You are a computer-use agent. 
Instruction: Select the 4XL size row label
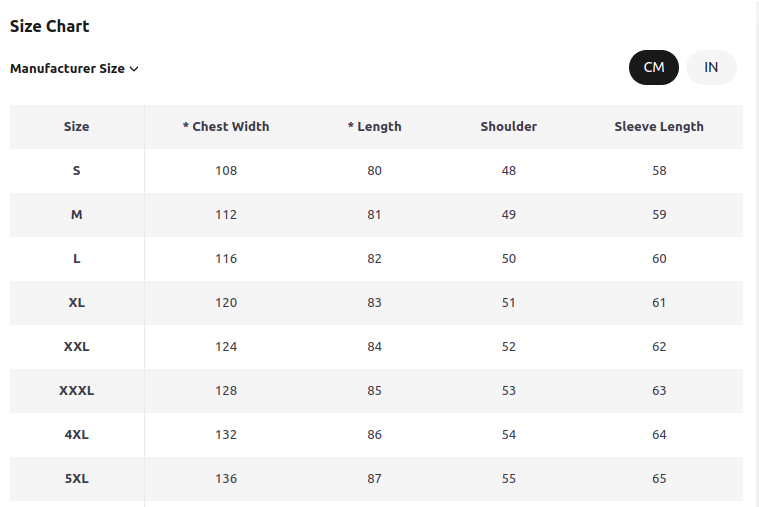(76, 435)
